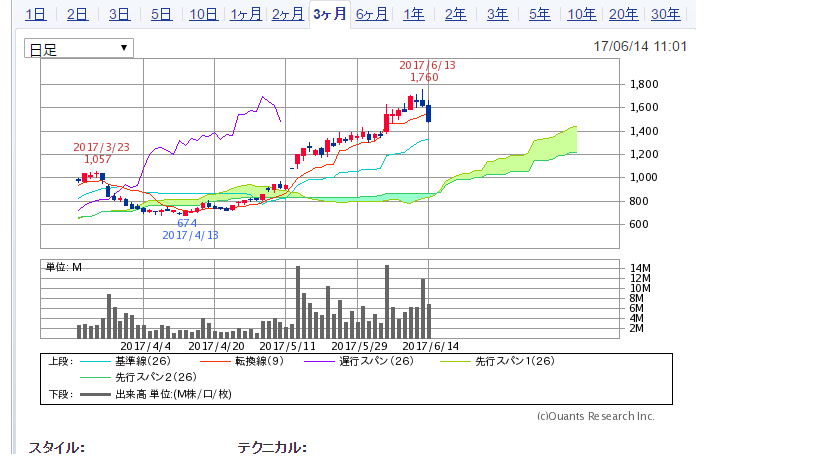Click the 2017/5/29 date axis label

tap(359, 346)
